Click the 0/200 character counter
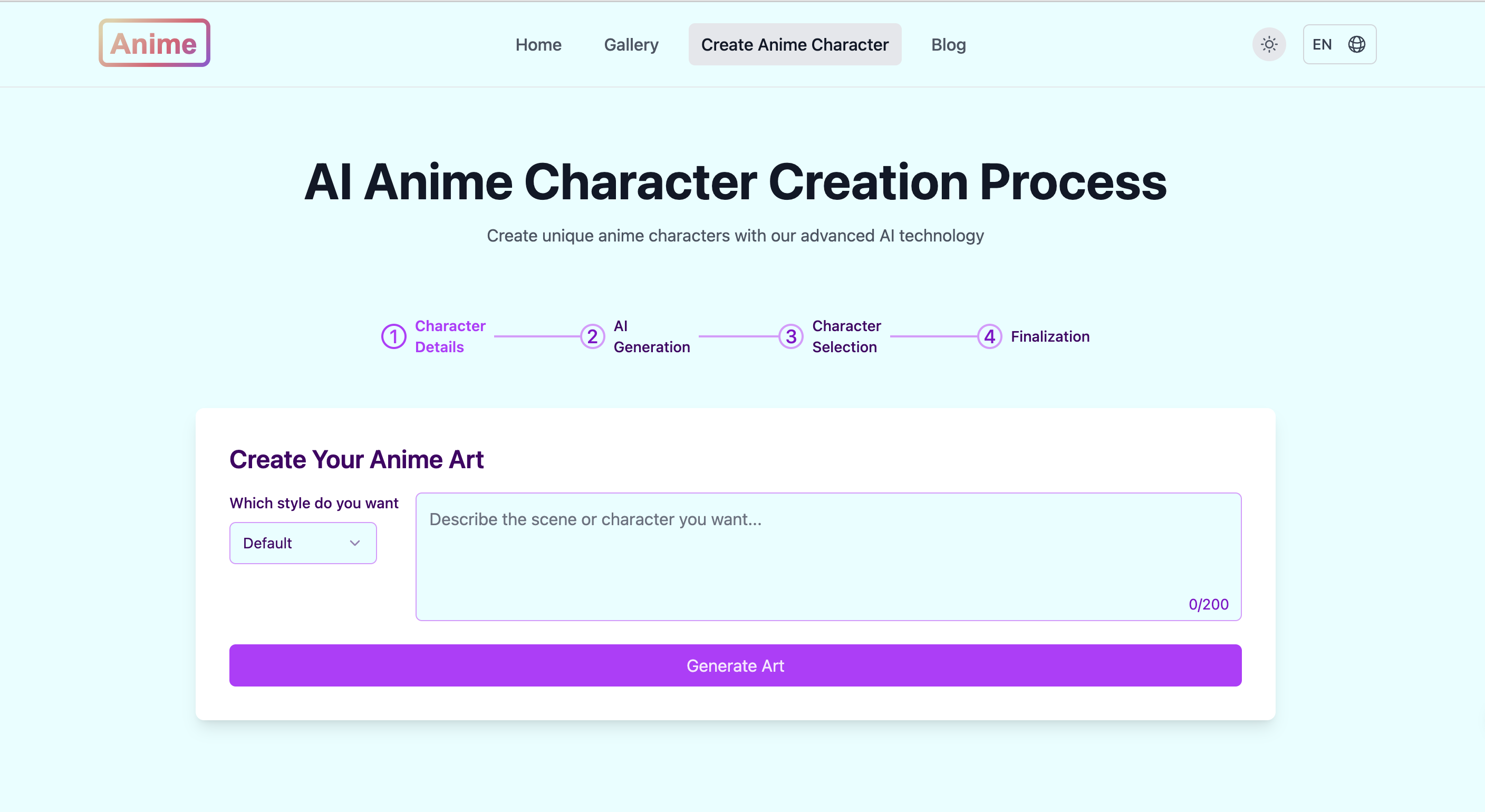Screen dimensions: 1485x812 [x=1208, y=604]
